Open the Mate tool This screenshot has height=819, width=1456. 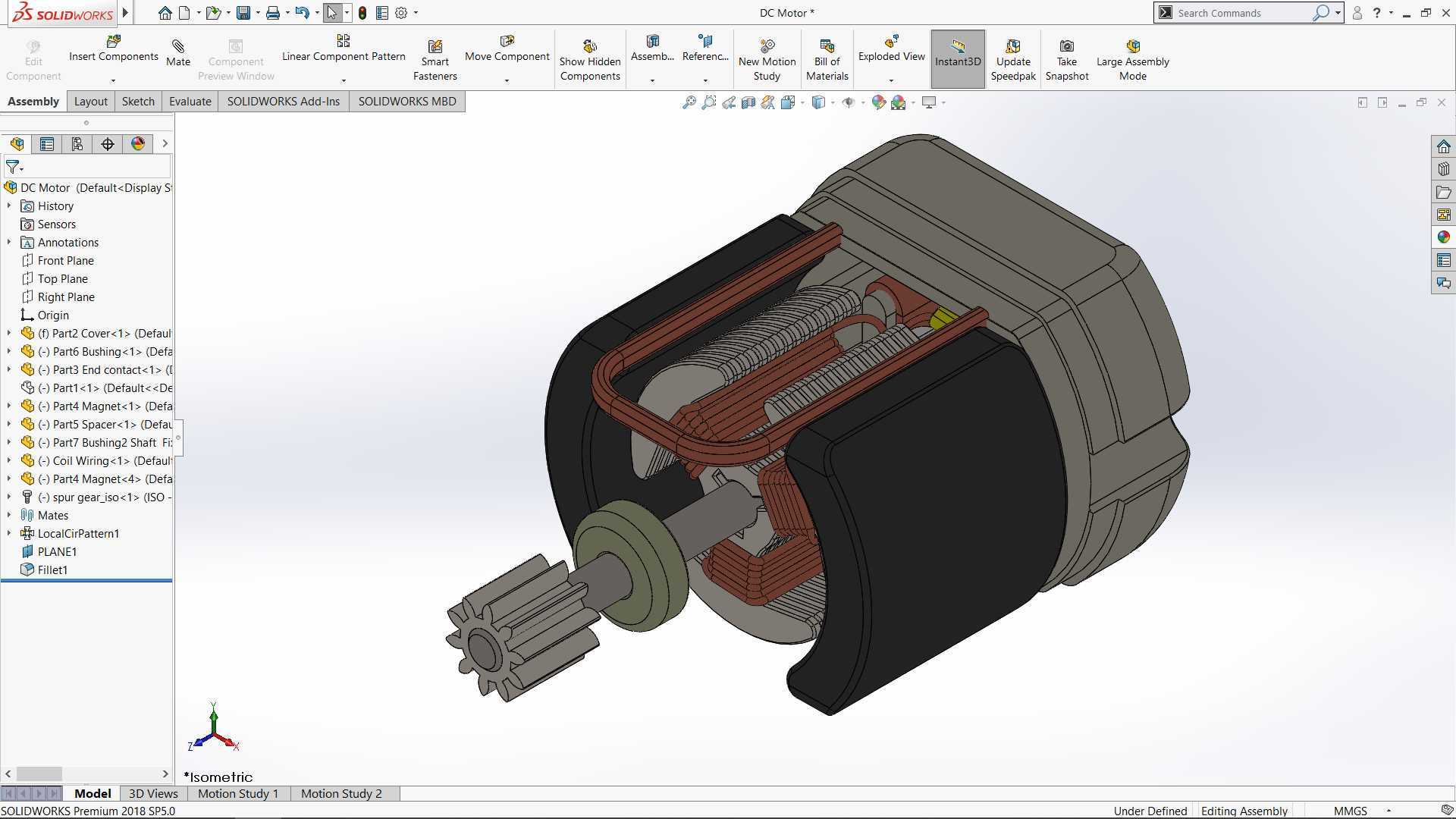178,53
